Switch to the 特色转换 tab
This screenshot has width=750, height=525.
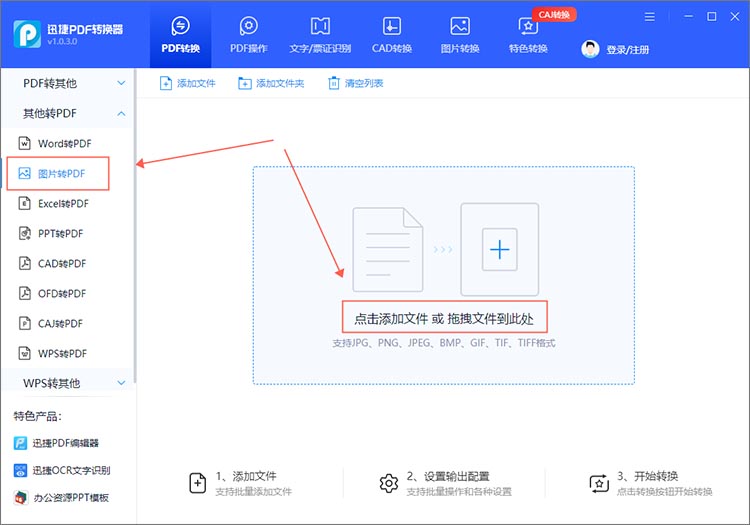pos(528,35)
